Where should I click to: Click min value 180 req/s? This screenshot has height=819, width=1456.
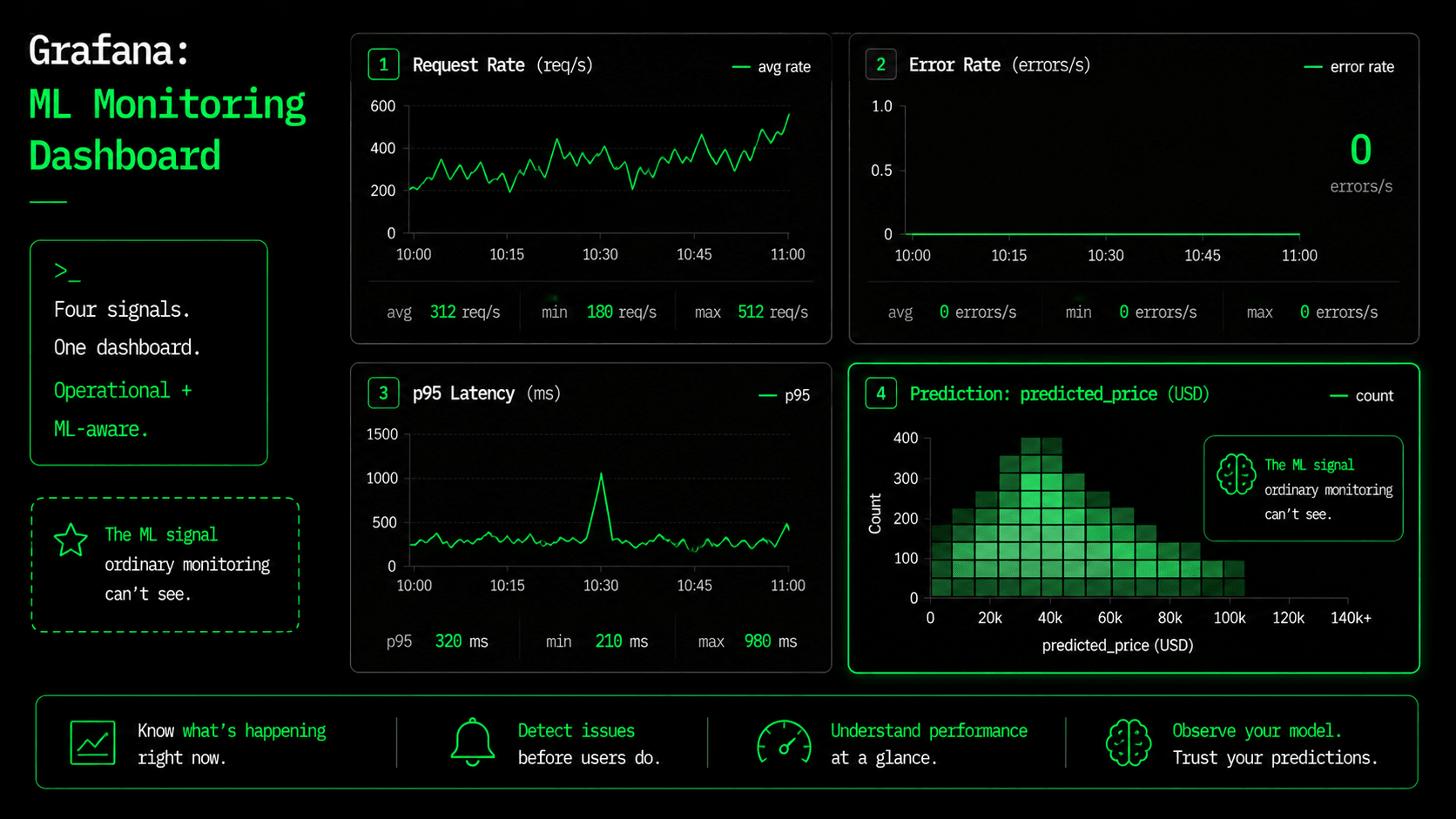[622, 312]
